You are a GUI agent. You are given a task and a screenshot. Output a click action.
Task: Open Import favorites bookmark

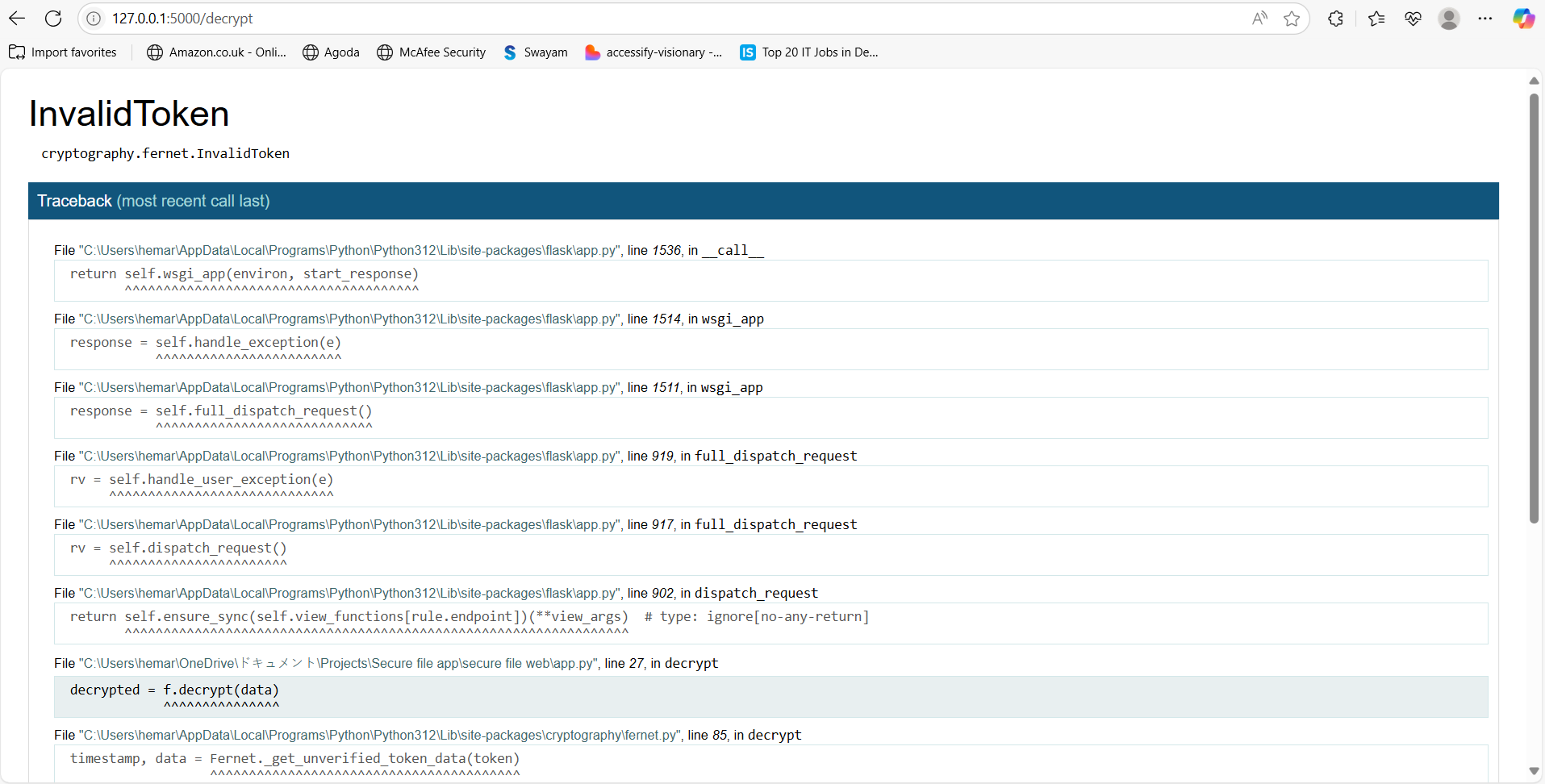coord(63,52)
